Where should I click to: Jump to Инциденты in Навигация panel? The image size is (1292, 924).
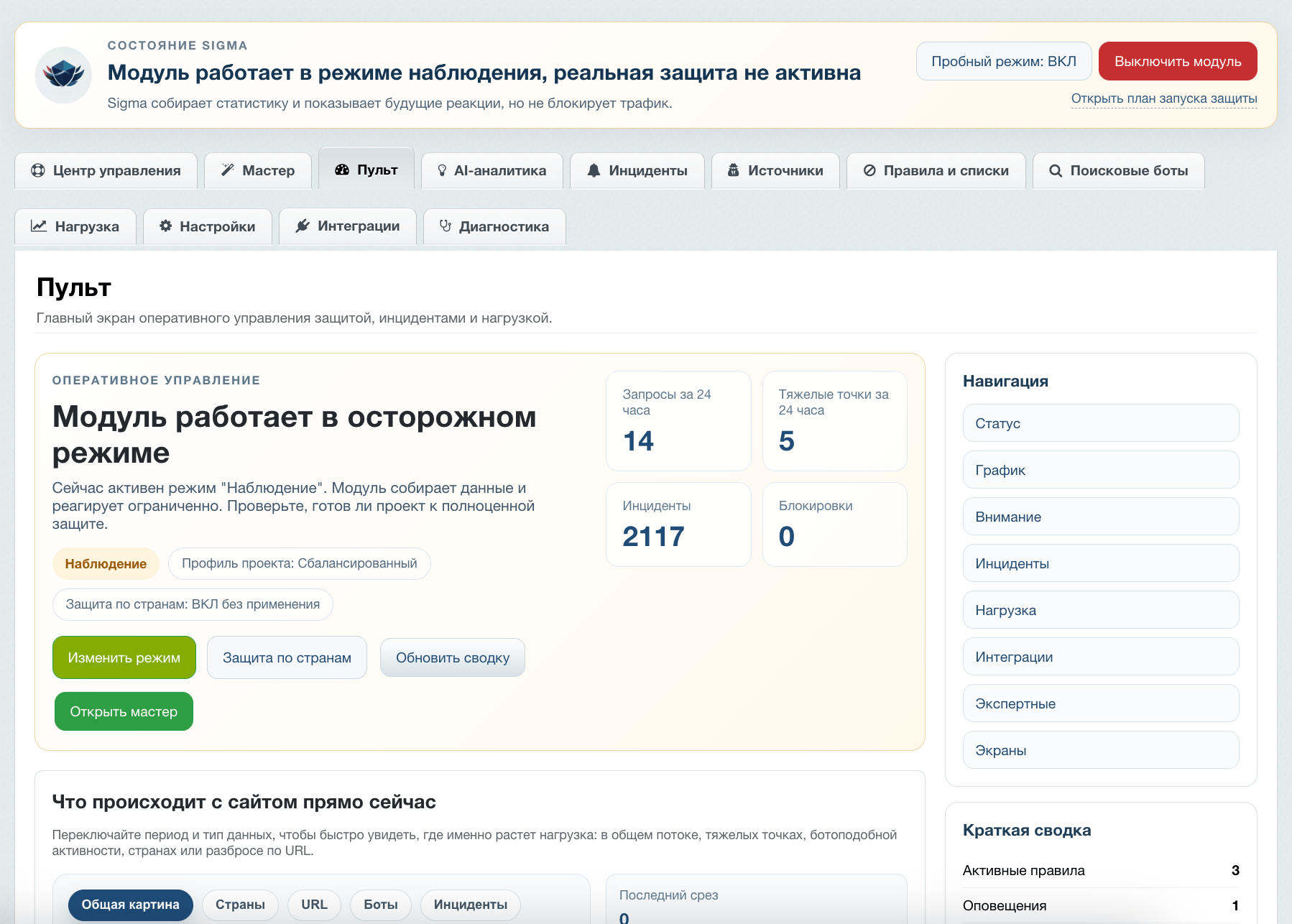pyautogui.click(x=1101, y=563)
